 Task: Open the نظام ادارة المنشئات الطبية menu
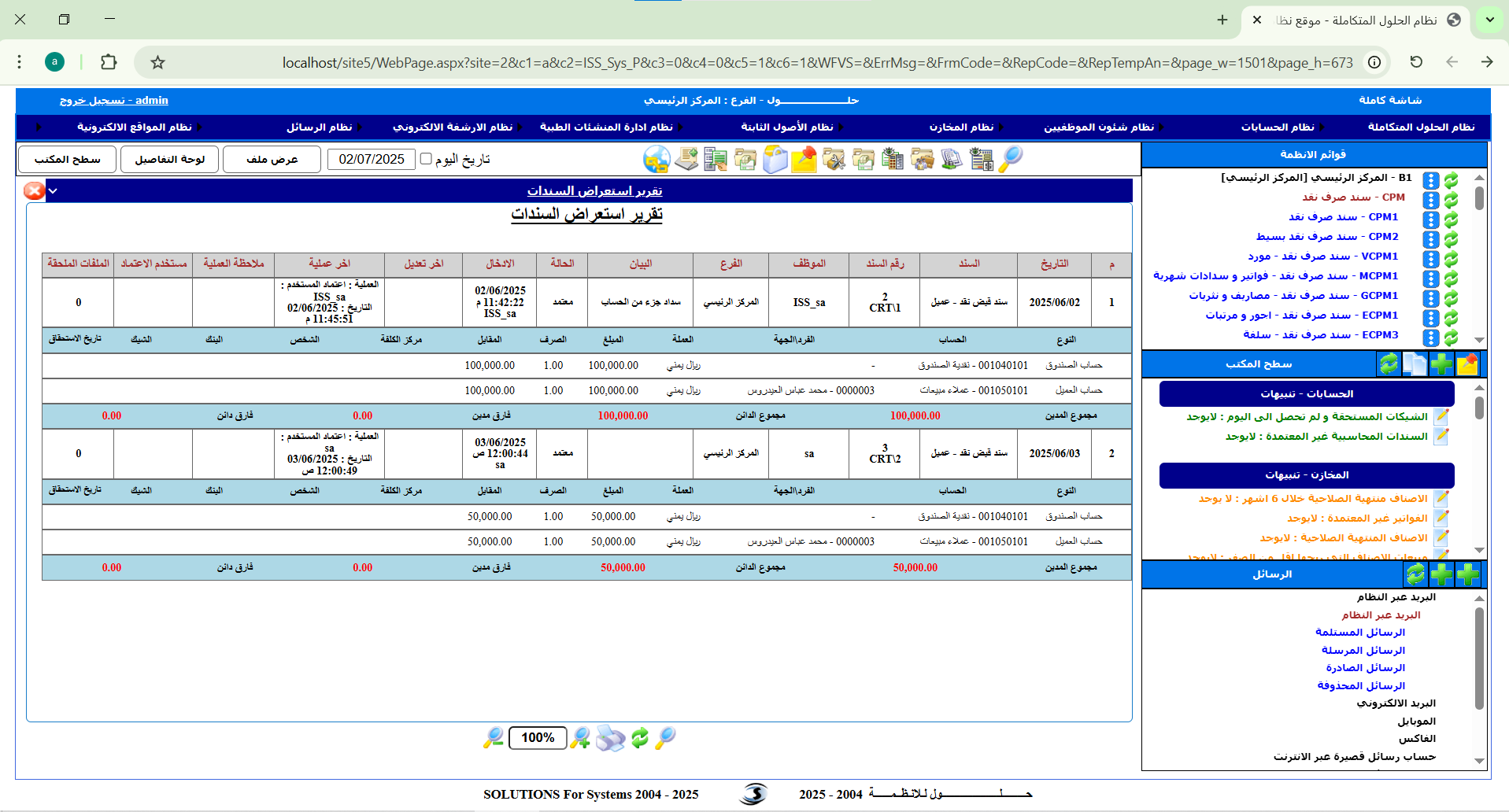coord(606,127)
